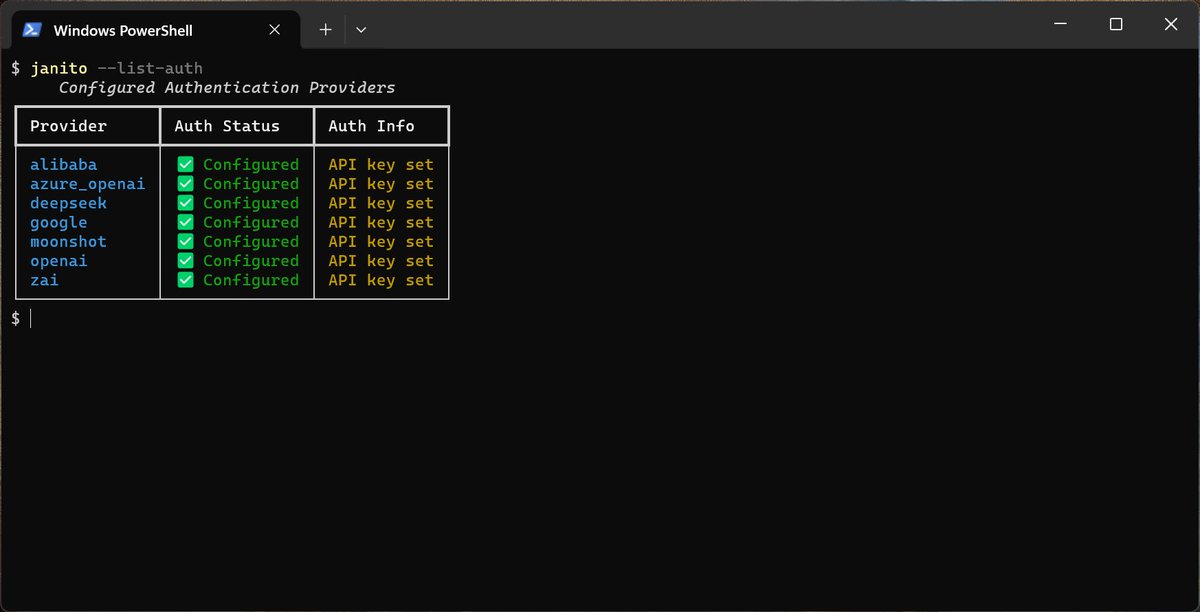Viewport: 1200px width, 612px height.
Task: Minimize the terminal window
Action: pyautogui.click(x=1062, y=24)
